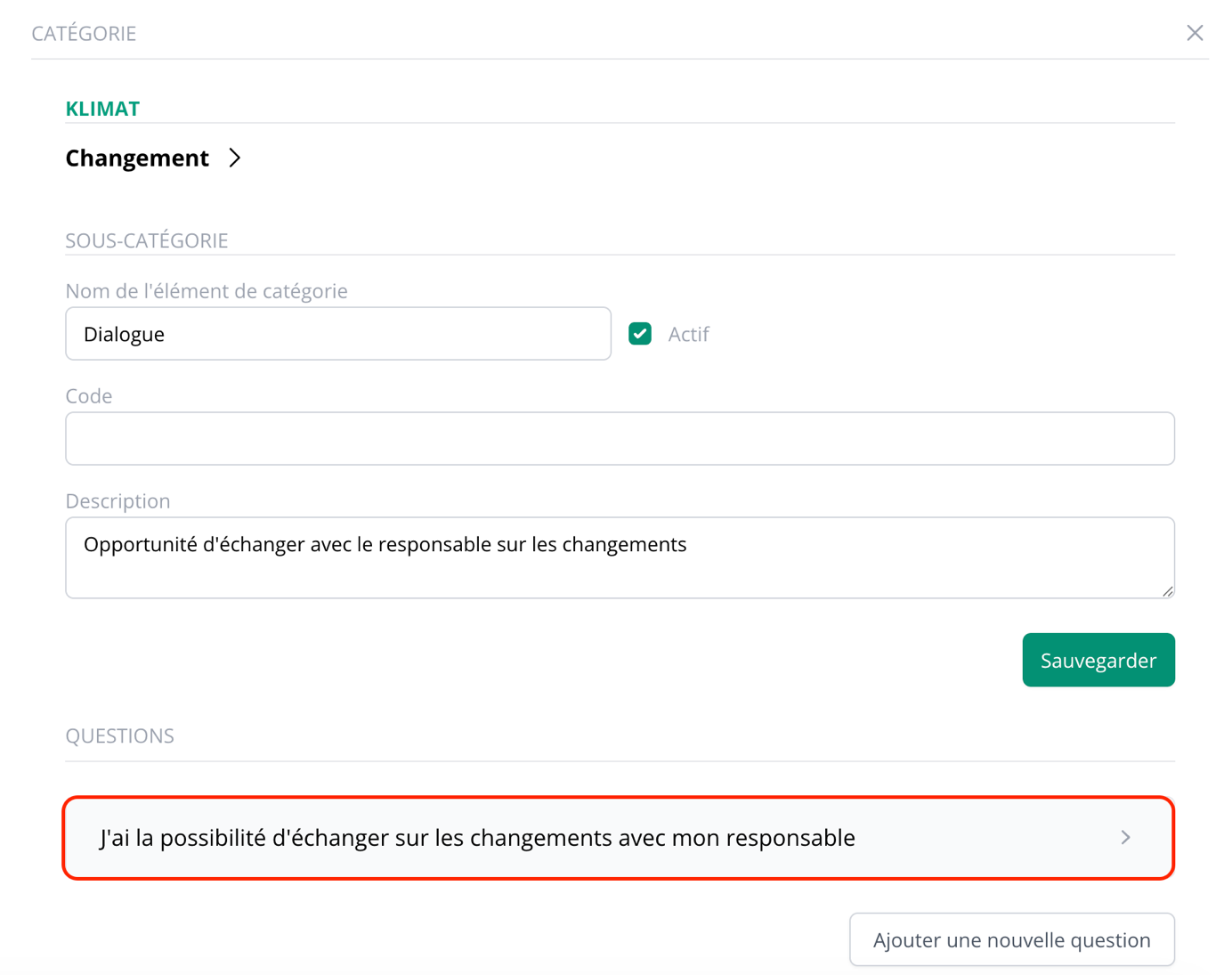Select the green Actif checkmark icon
This screenshot has width=1232, height=975.
point(640,333)
